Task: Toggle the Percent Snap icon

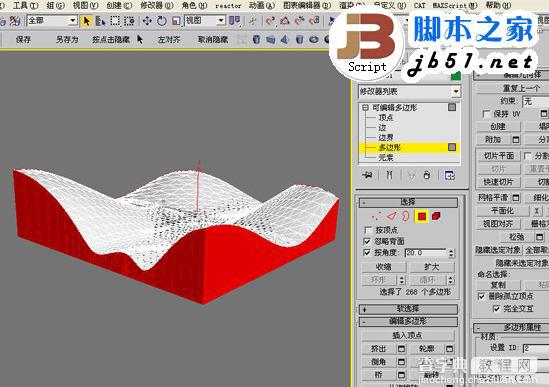Action: pyautogui.click(x=299, y=21)
